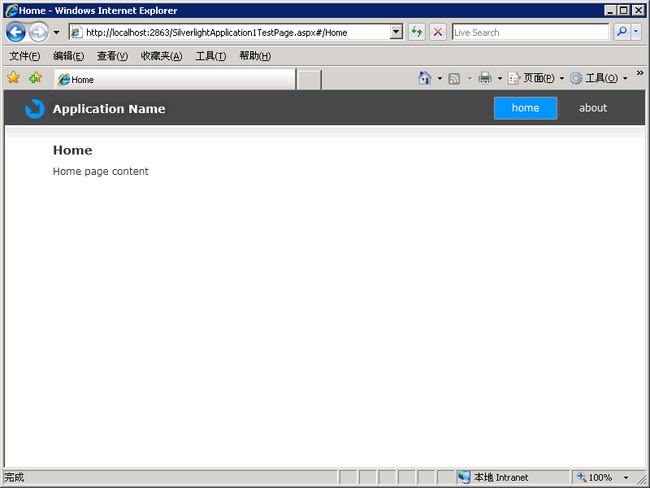The width and height of the screenshot is (650, 488).
Task: Open the 查看(V) menu
Action: tap(112, 56)
